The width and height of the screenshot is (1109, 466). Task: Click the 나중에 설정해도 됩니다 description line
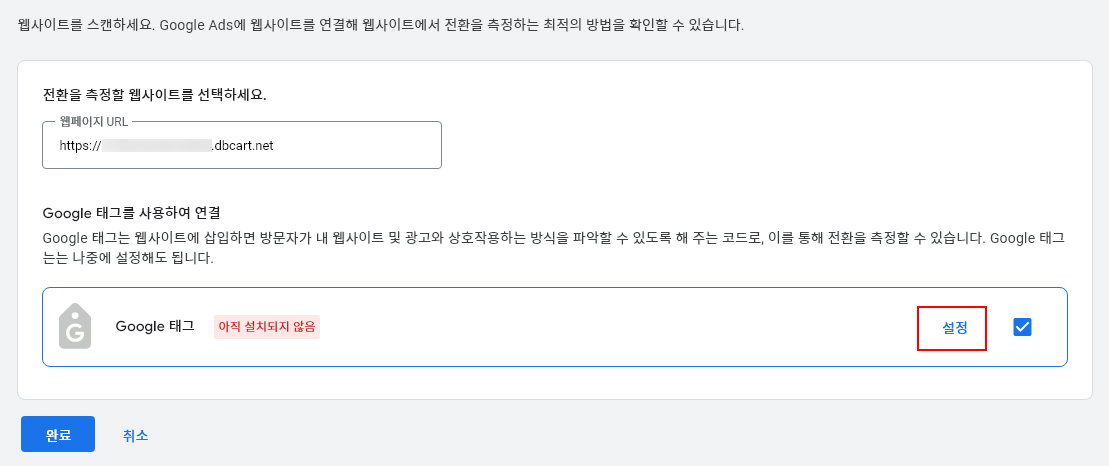[x=130, y=258]
